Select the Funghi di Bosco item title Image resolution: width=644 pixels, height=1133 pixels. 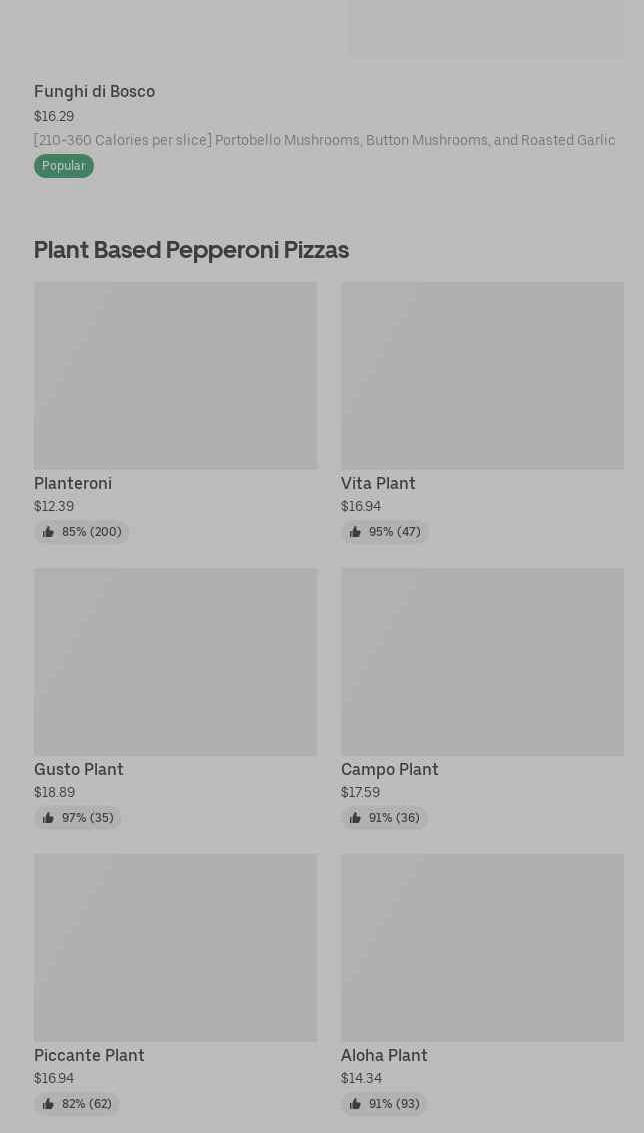[94, 92]
